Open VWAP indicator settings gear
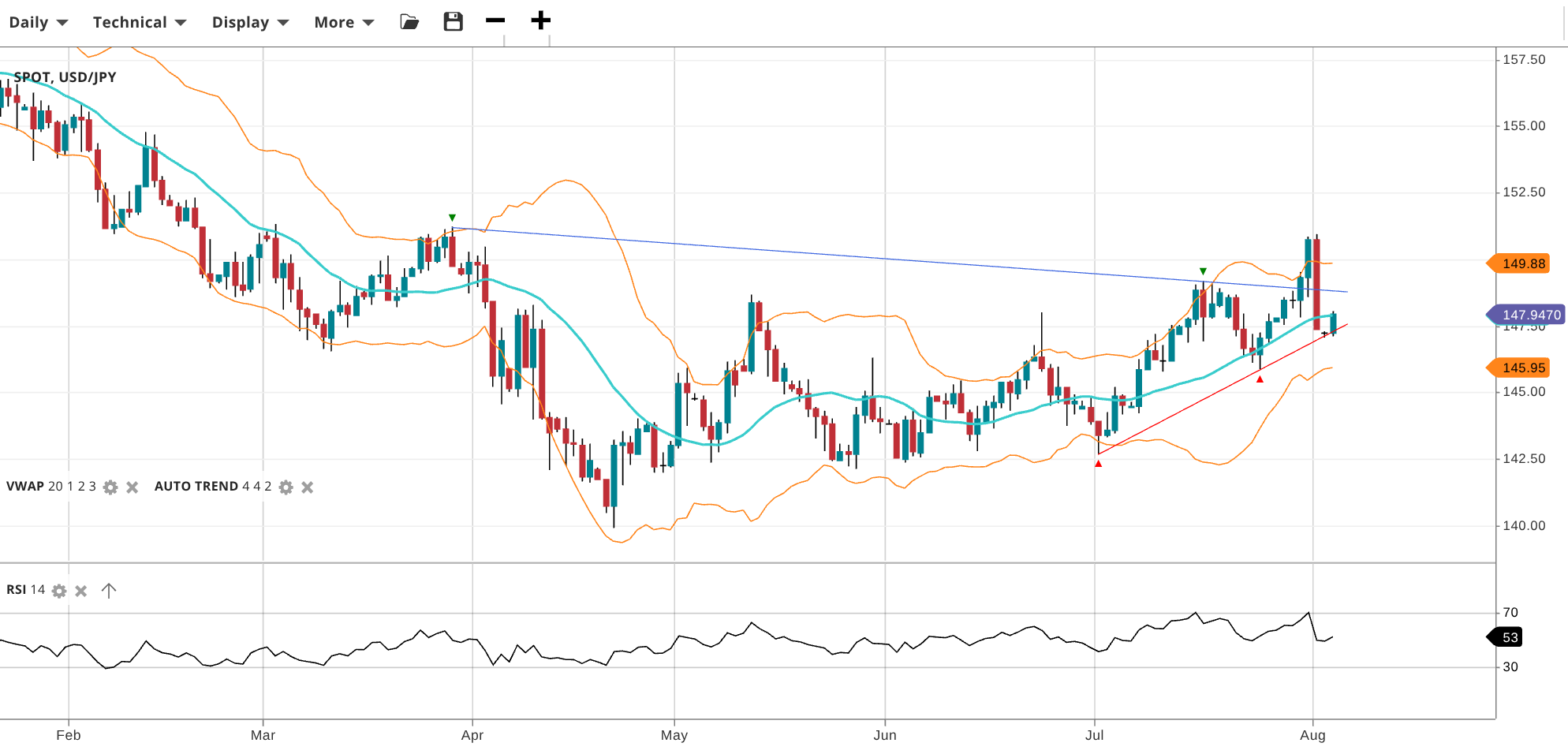 [110, 487]
